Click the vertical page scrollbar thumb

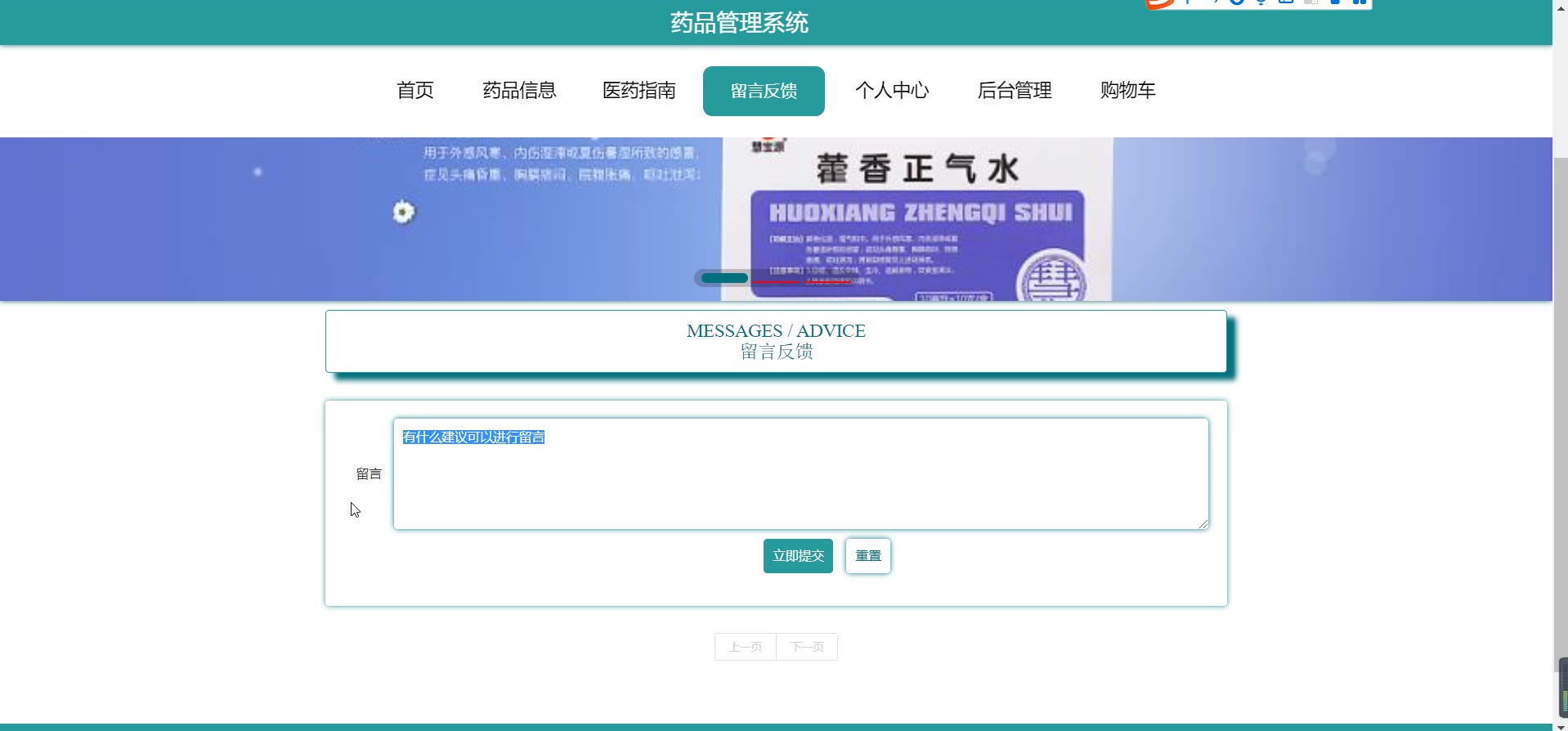tap(1560, 413)
